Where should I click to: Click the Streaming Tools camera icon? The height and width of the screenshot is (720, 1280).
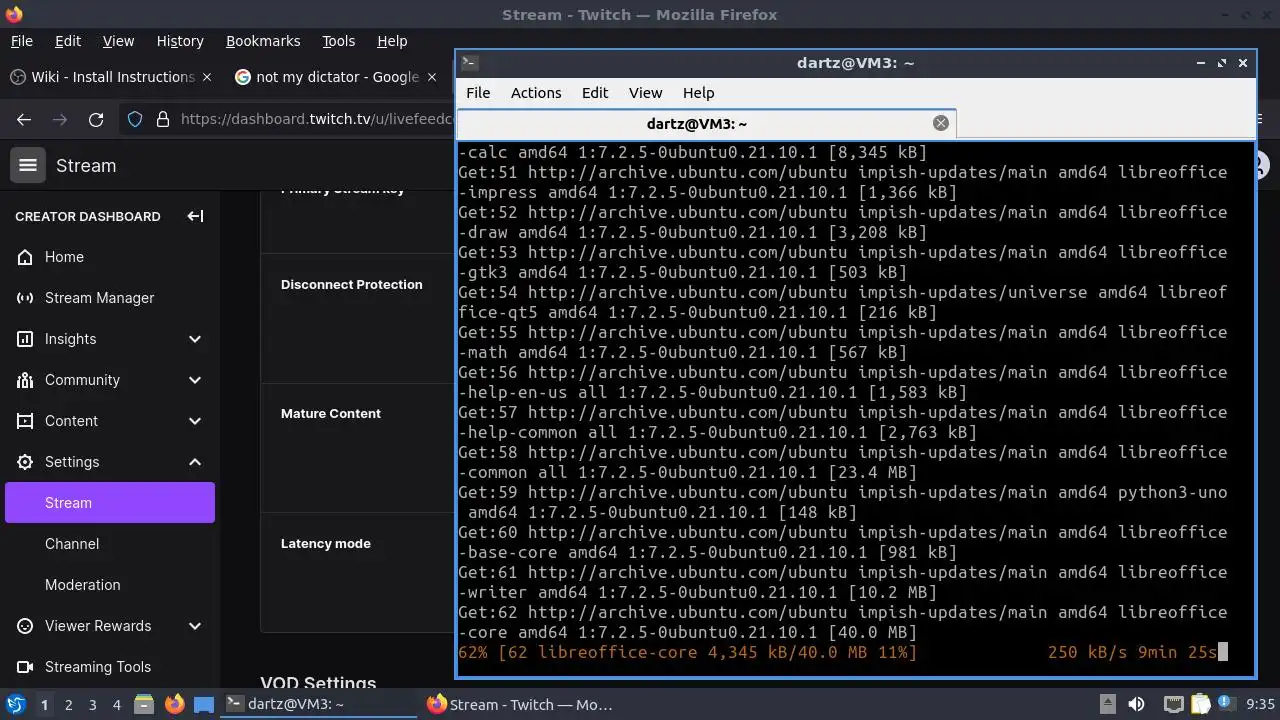click(25, 667)
